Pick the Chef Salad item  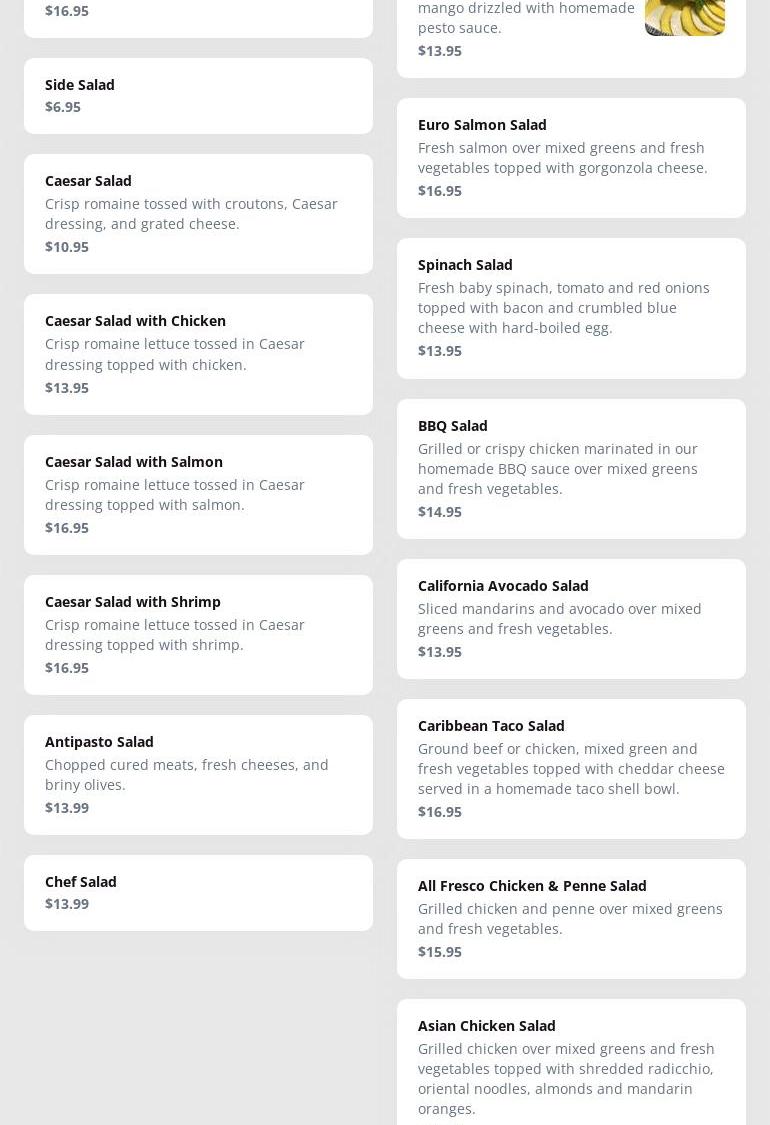tap(198, 892)
